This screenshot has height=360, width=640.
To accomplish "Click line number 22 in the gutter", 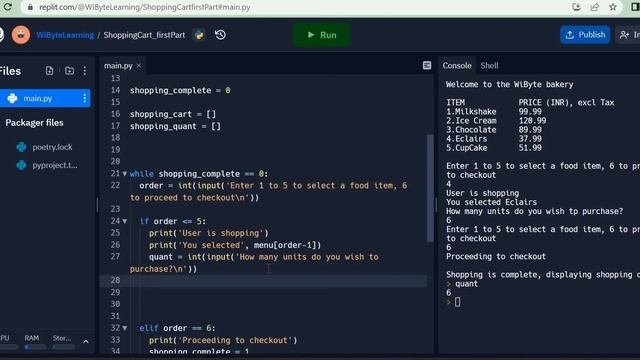I will (115, 185).
